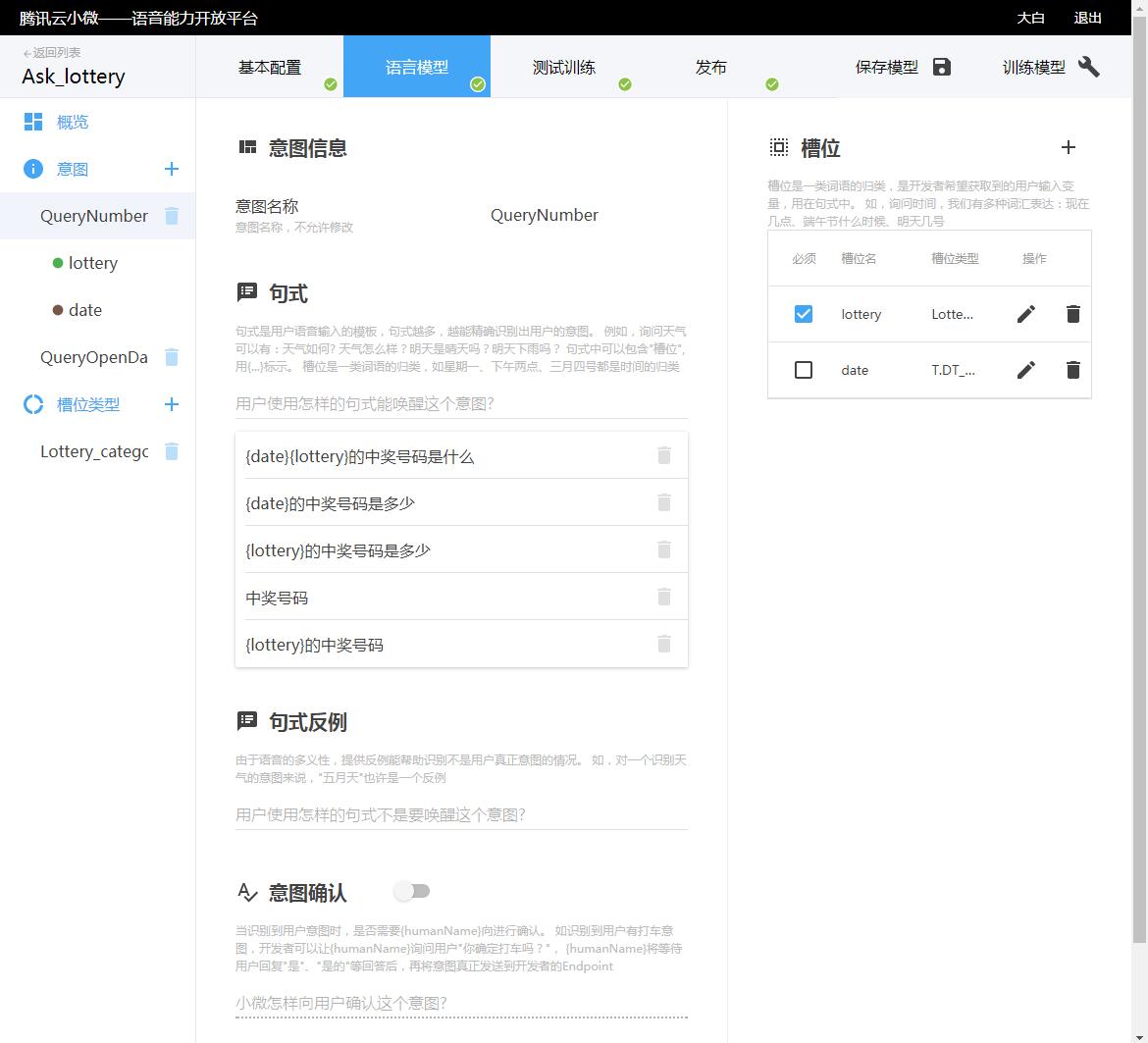
Task: Remove the sentence 中奖号码 with its trash icon
Action: pyautogui.click(x=664, y=597)
